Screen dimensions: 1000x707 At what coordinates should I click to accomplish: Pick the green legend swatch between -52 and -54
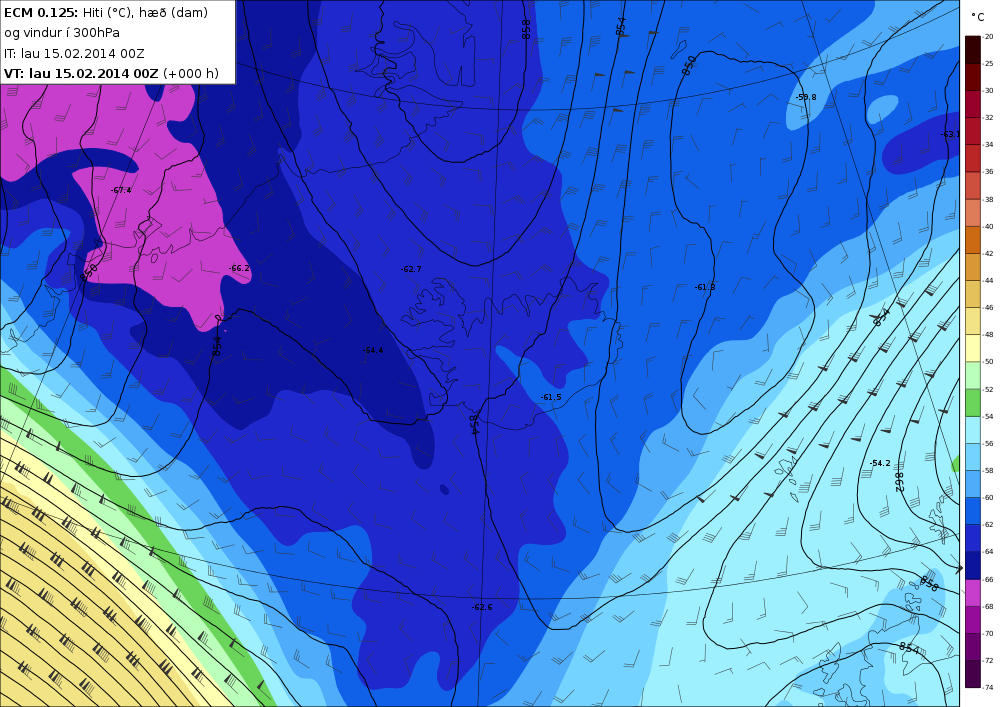tap(973, 403)
